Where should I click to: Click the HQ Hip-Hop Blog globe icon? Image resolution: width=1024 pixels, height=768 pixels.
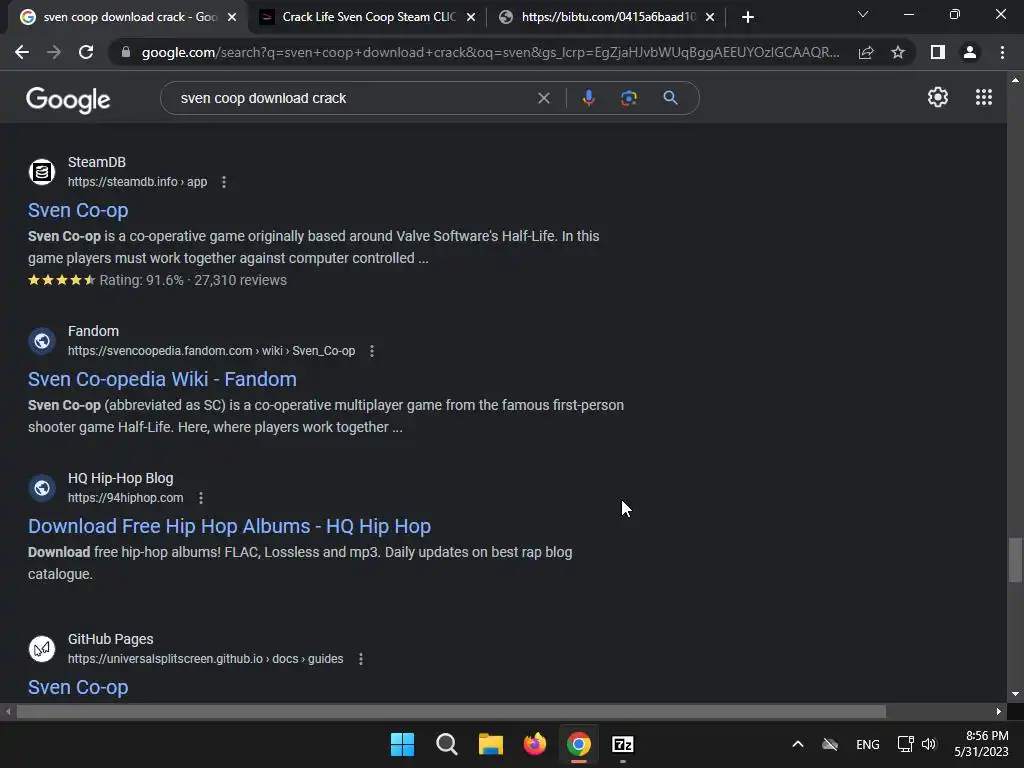(x=42, y=488)
